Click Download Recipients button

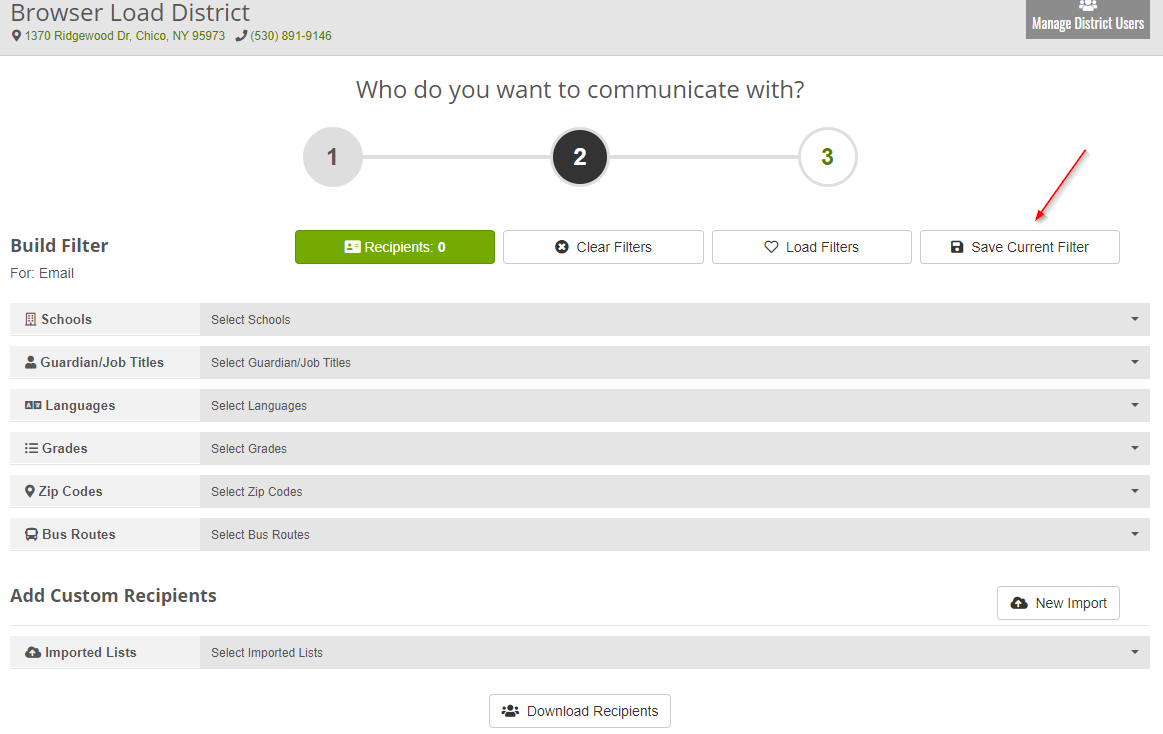(x=580, y=711)
